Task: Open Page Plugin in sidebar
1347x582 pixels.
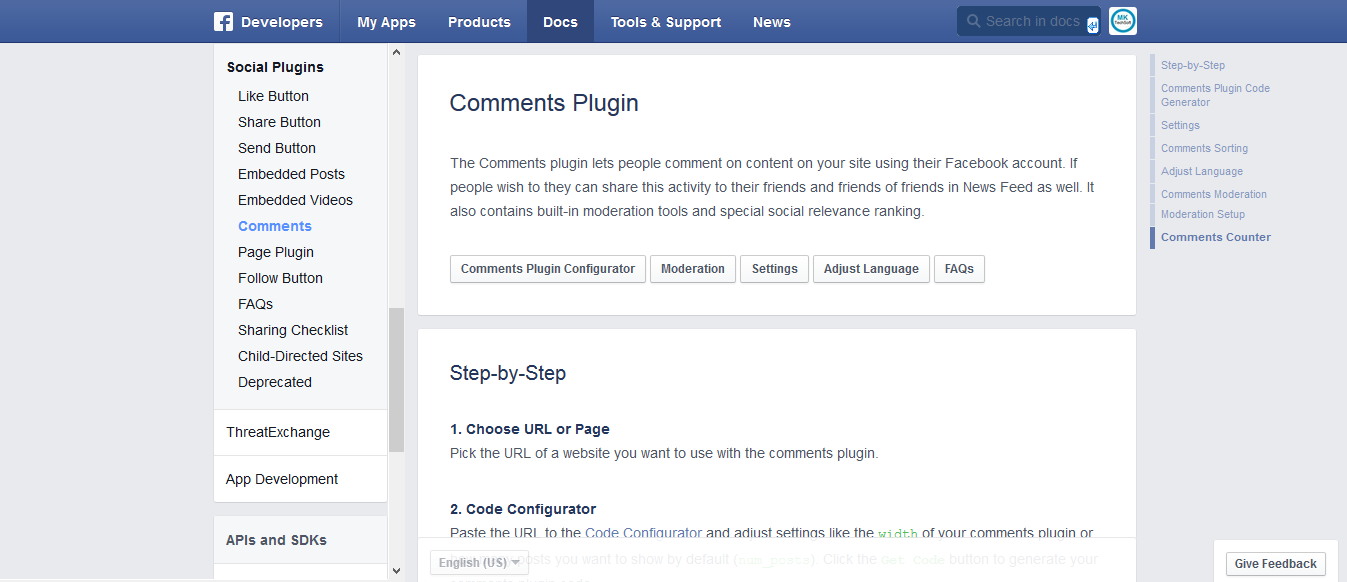Action: click(276, 252)
